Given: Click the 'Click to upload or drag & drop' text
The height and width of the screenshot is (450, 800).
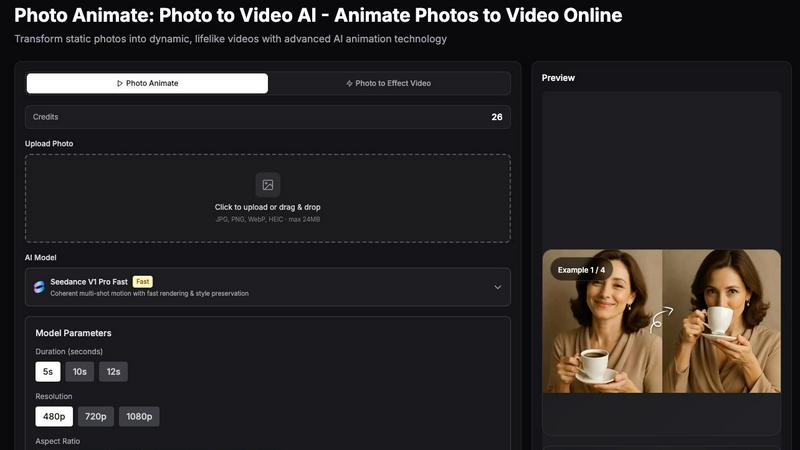Looking at the screenshot, I should 267,207.
